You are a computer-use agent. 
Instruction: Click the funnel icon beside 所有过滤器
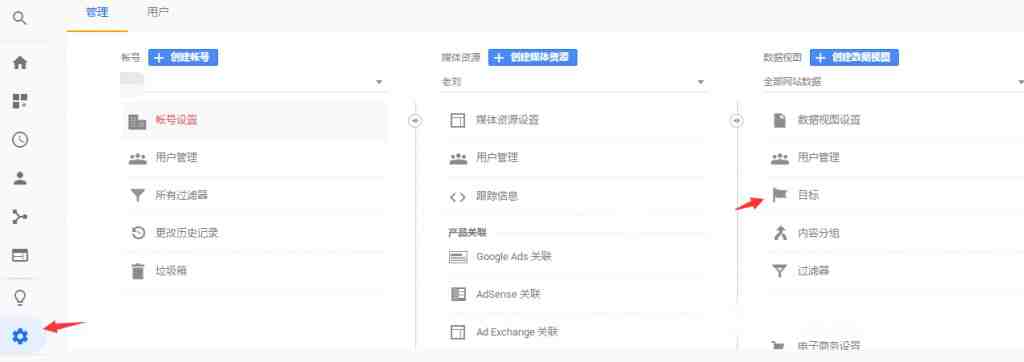pyautogui.click(x=137, y=195)
